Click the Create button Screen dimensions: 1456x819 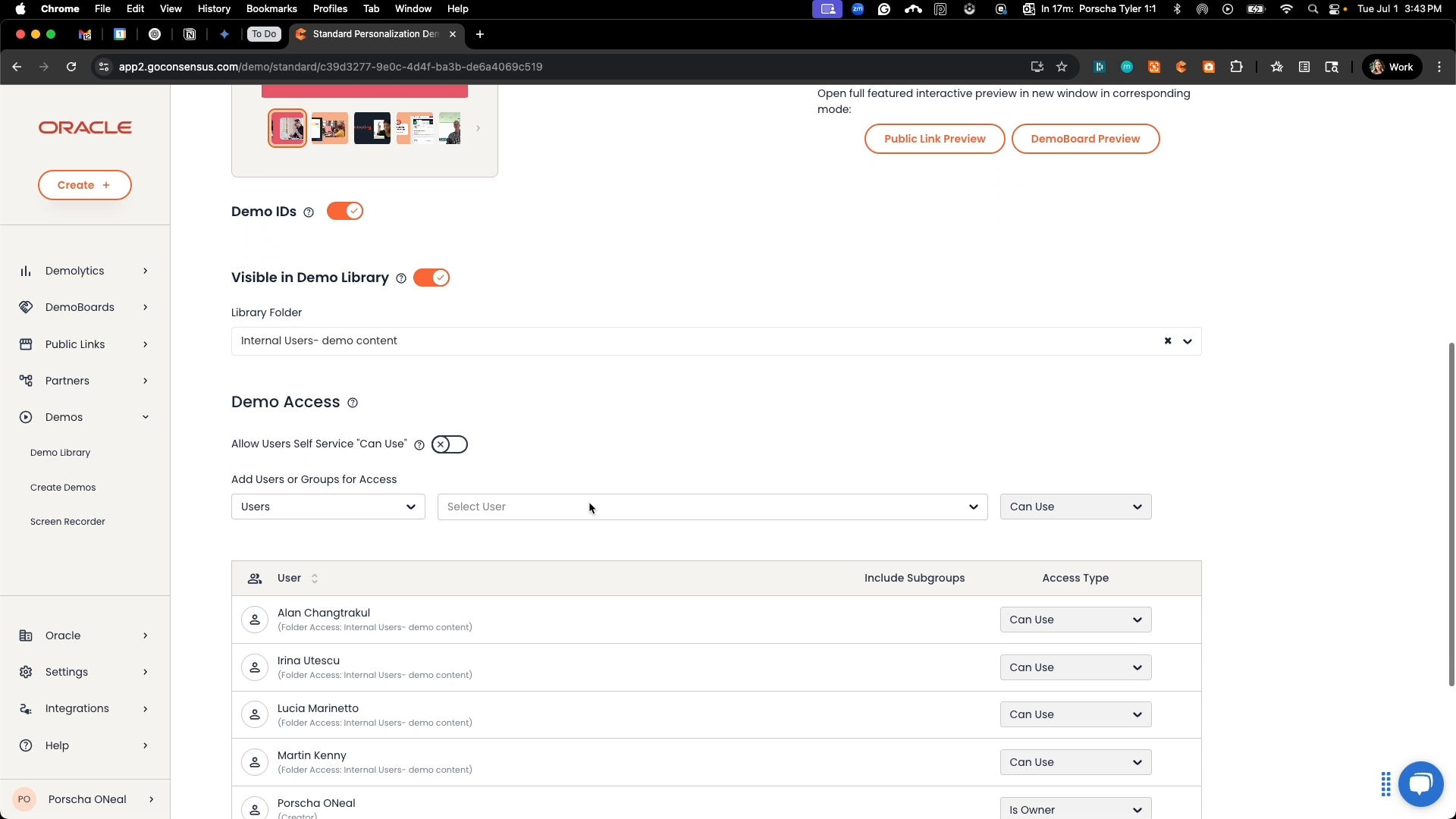(x=84, y=184)
